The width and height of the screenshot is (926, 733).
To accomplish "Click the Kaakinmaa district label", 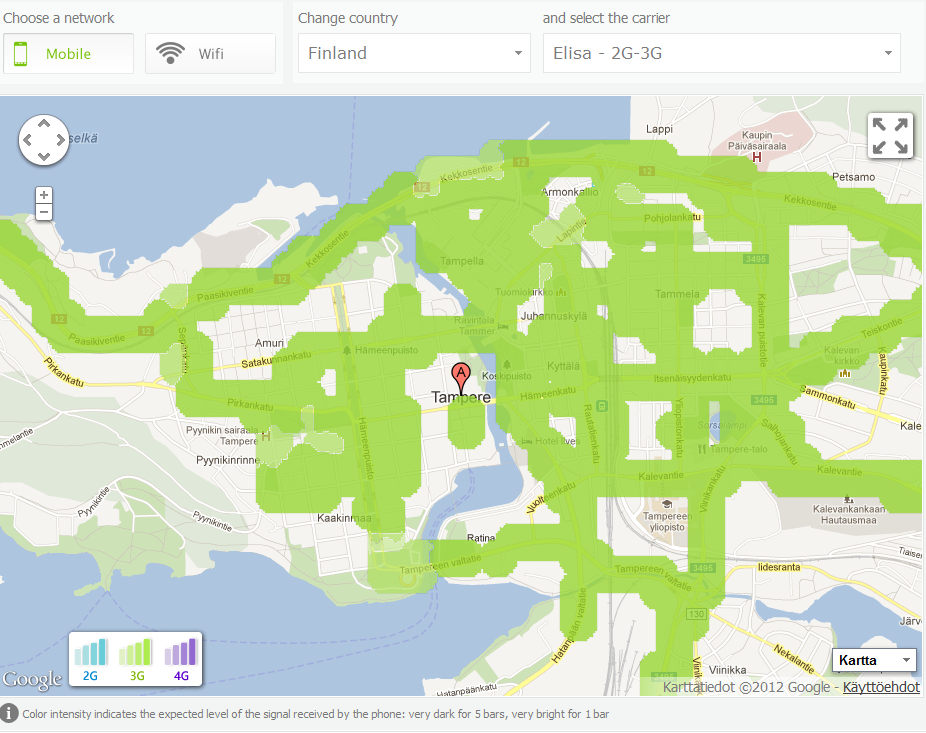I will click(x=344, y=518).
